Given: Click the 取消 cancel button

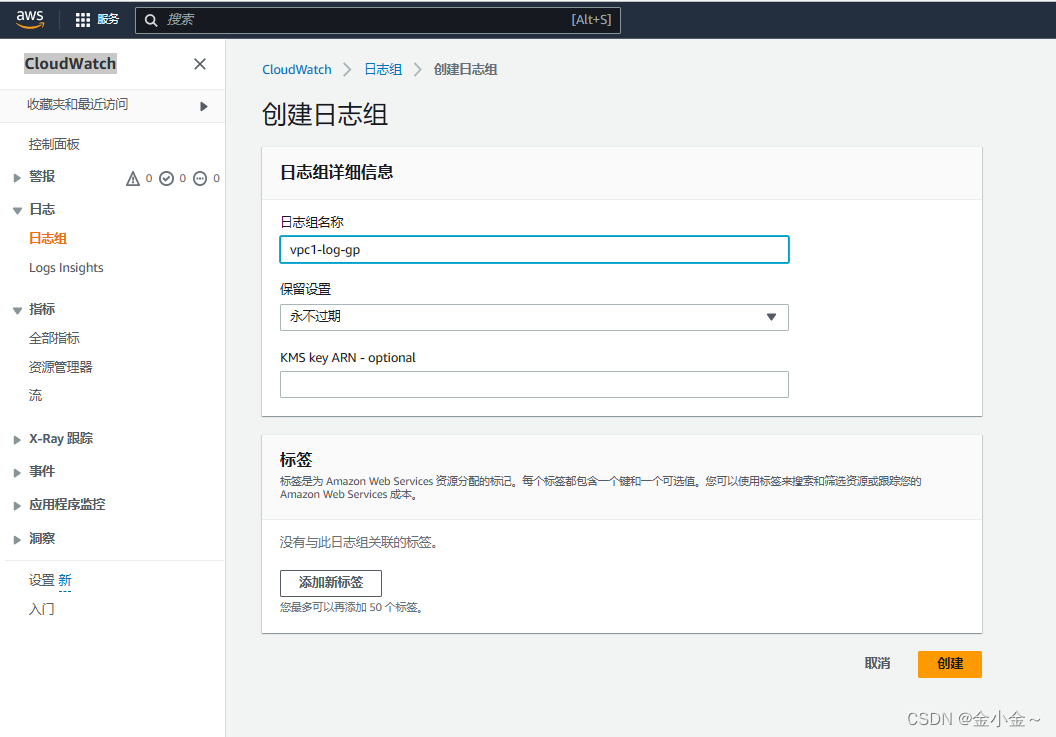Looking at the screenshot, I should pos(878,664).
